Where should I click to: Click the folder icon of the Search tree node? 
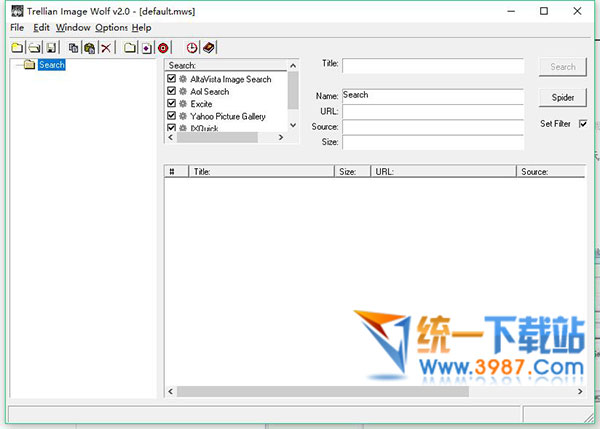click(x=29, y=64)
